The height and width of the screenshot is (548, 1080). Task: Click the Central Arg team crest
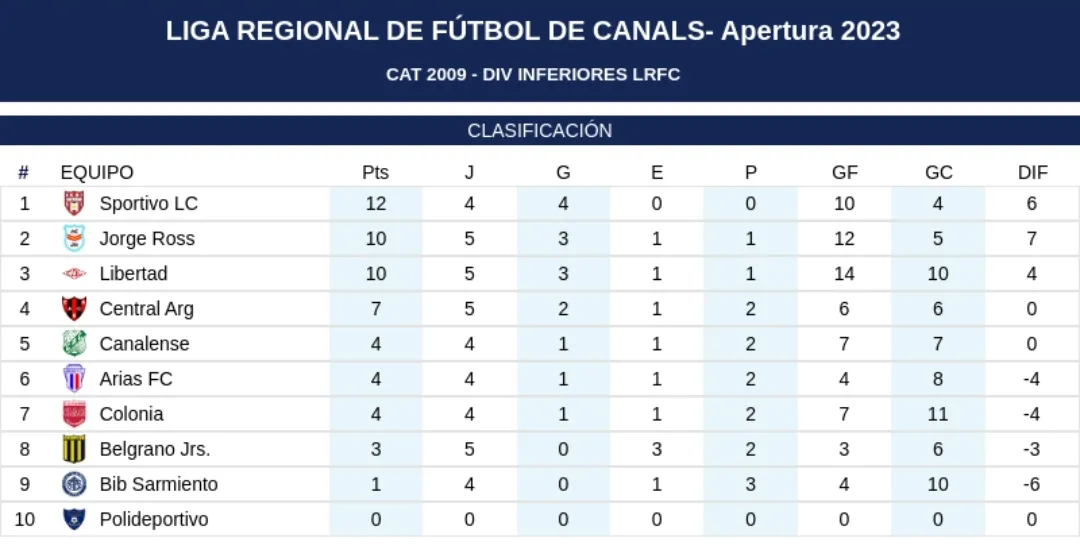(x=74, y=309)
